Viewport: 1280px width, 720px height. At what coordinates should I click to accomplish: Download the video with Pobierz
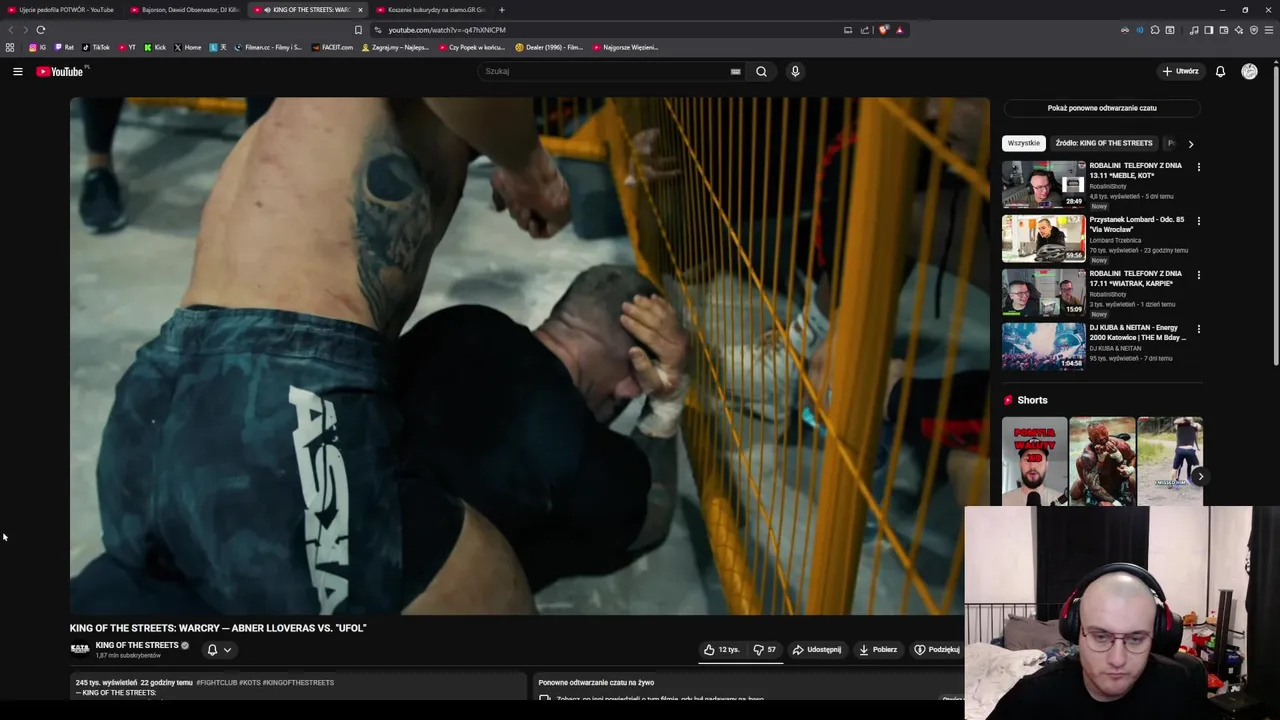click(878, 650)
